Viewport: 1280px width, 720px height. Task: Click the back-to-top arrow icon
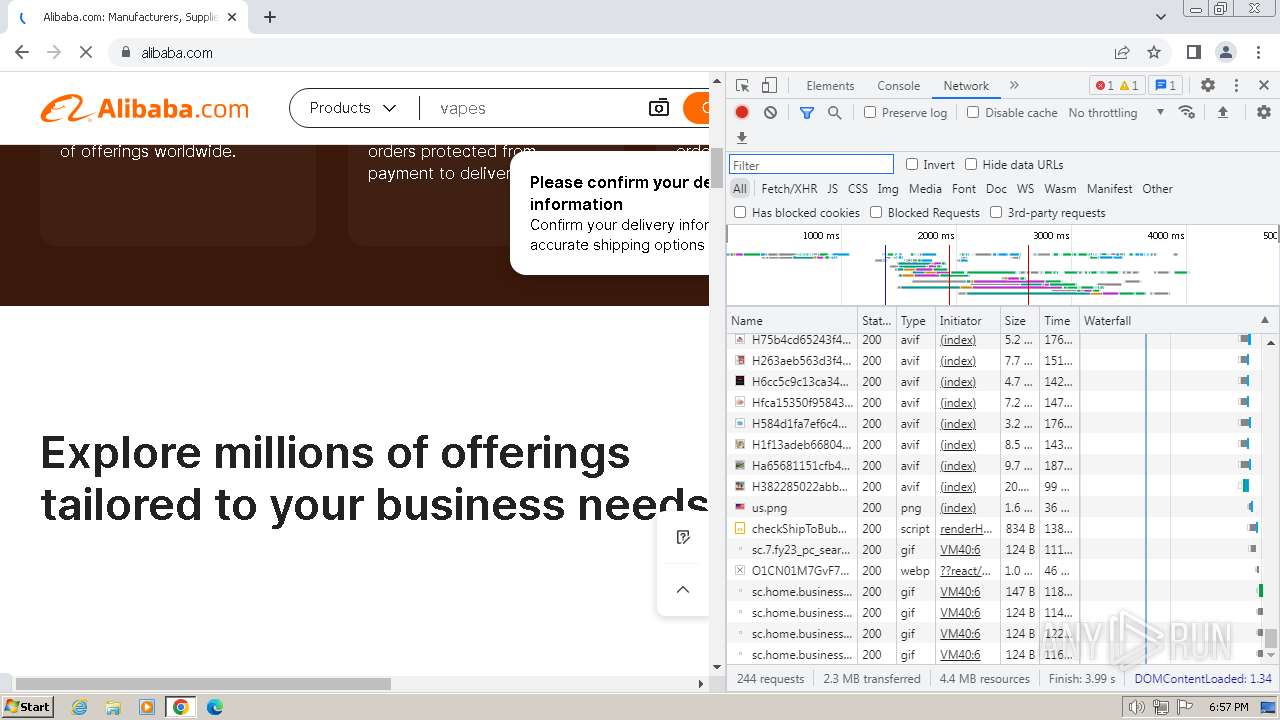click(683, 590)
